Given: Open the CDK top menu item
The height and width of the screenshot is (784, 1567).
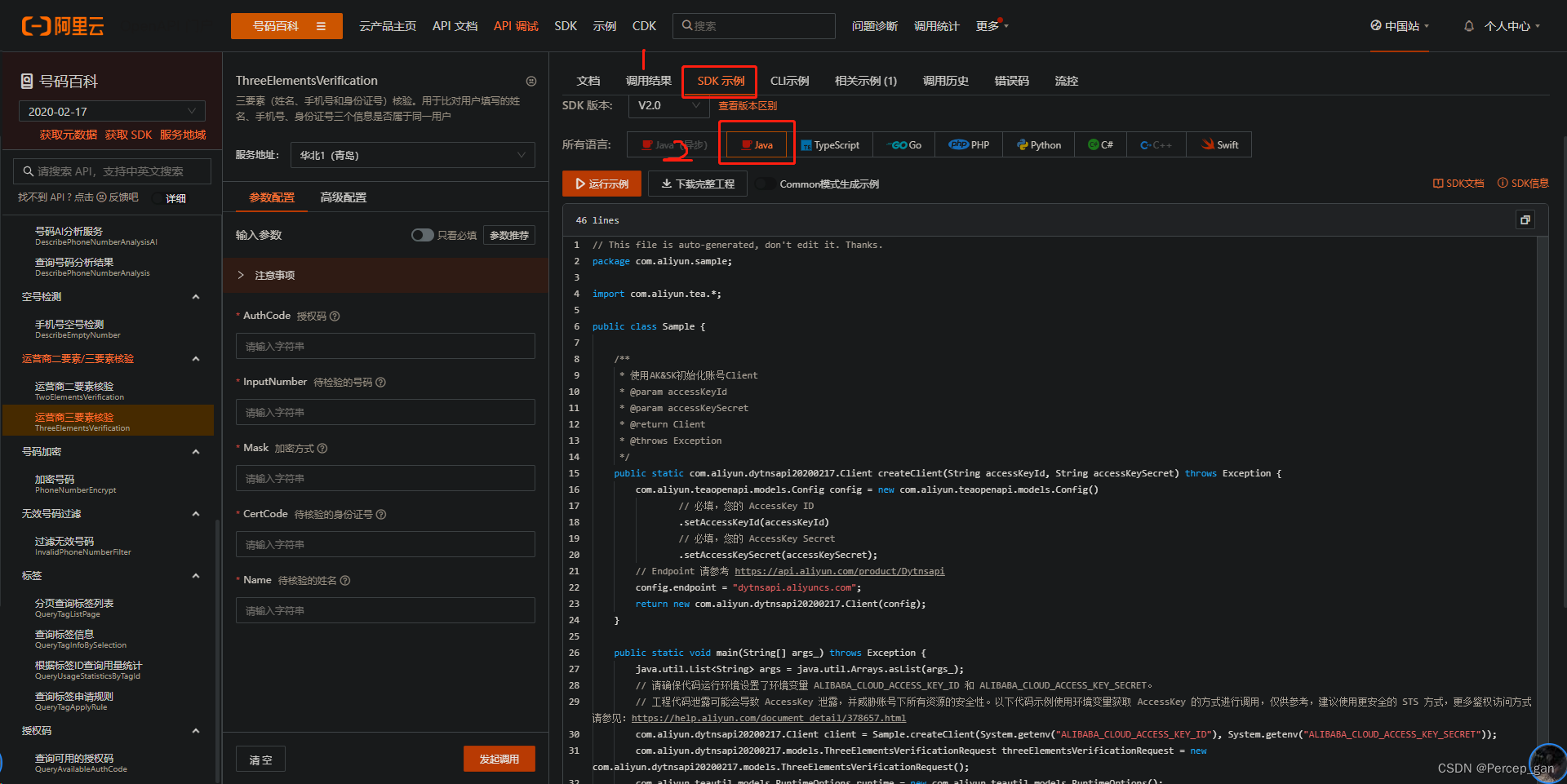Looking at the screenshot, I should (x=644, y=26).
